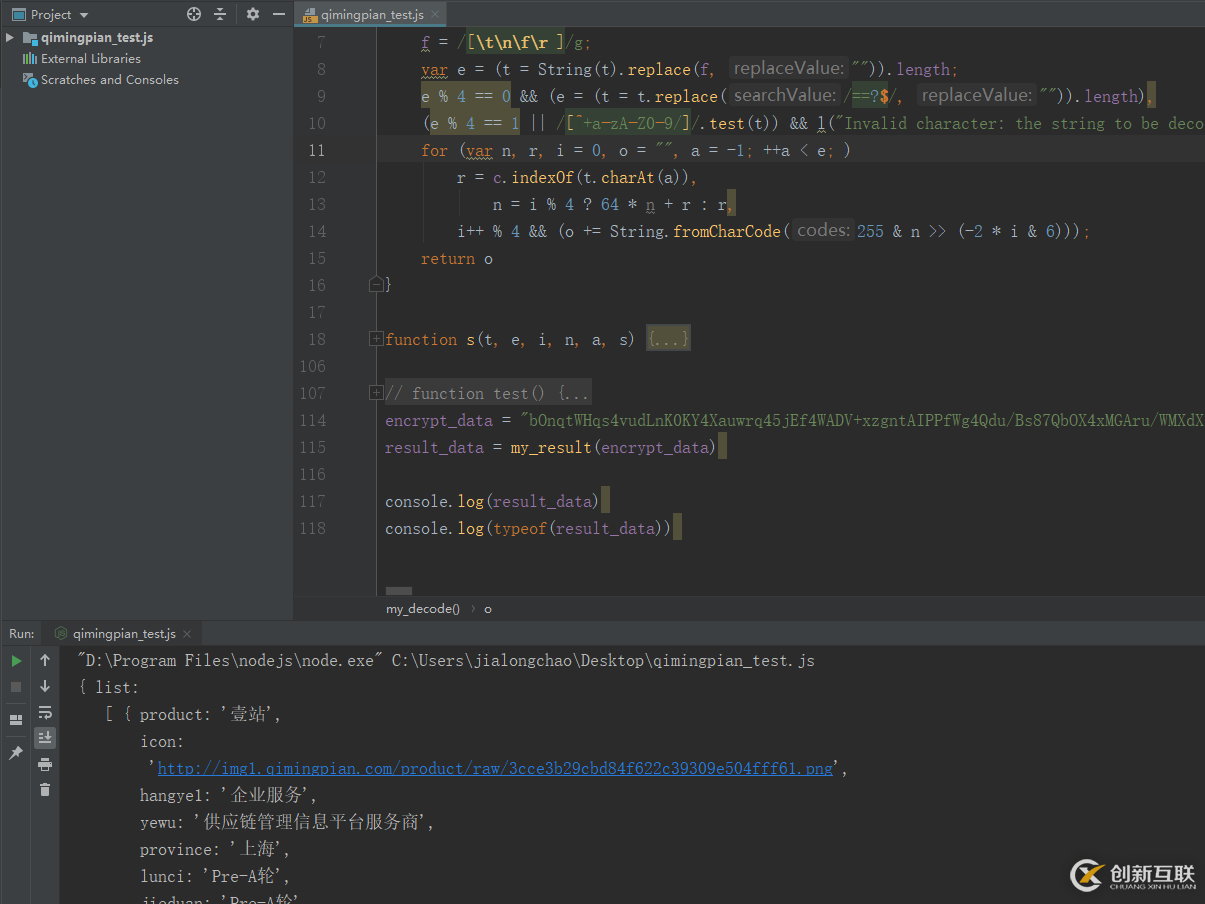Open the qimingpian.com product image link

(x=495, y=767)
